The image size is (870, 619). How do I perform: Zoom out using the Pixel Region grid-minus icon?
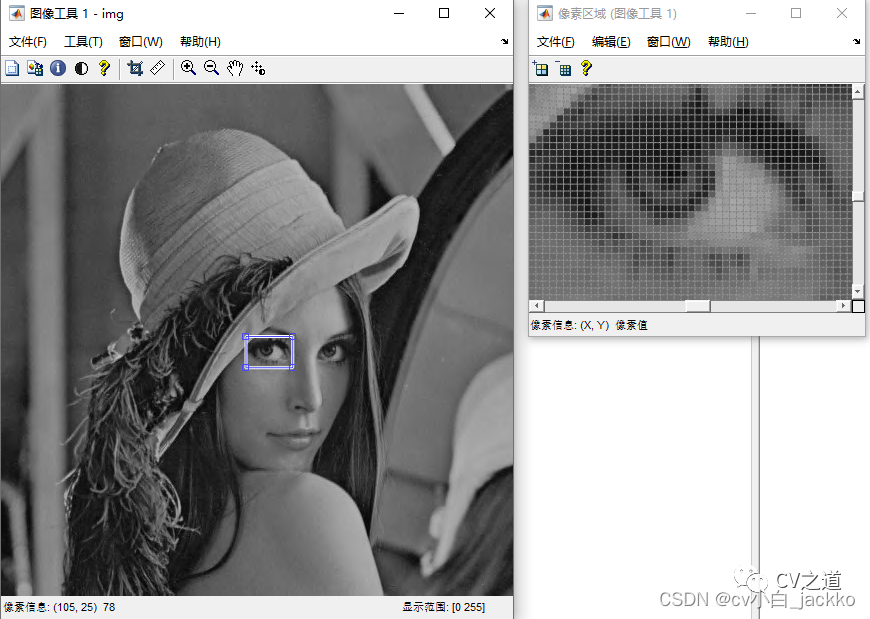pos(564,68)
